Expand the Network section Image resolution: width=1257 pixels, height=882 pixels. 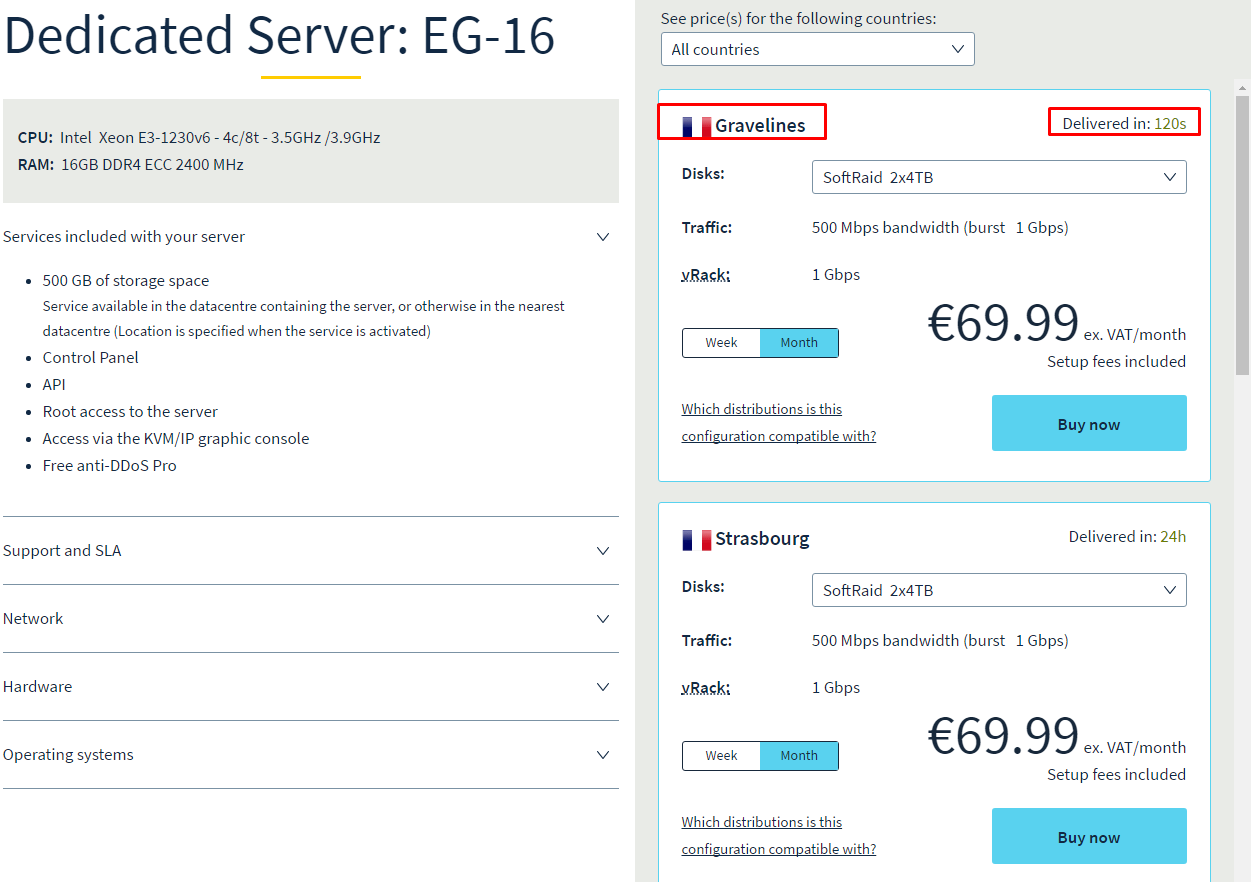(x=310, y=619)
